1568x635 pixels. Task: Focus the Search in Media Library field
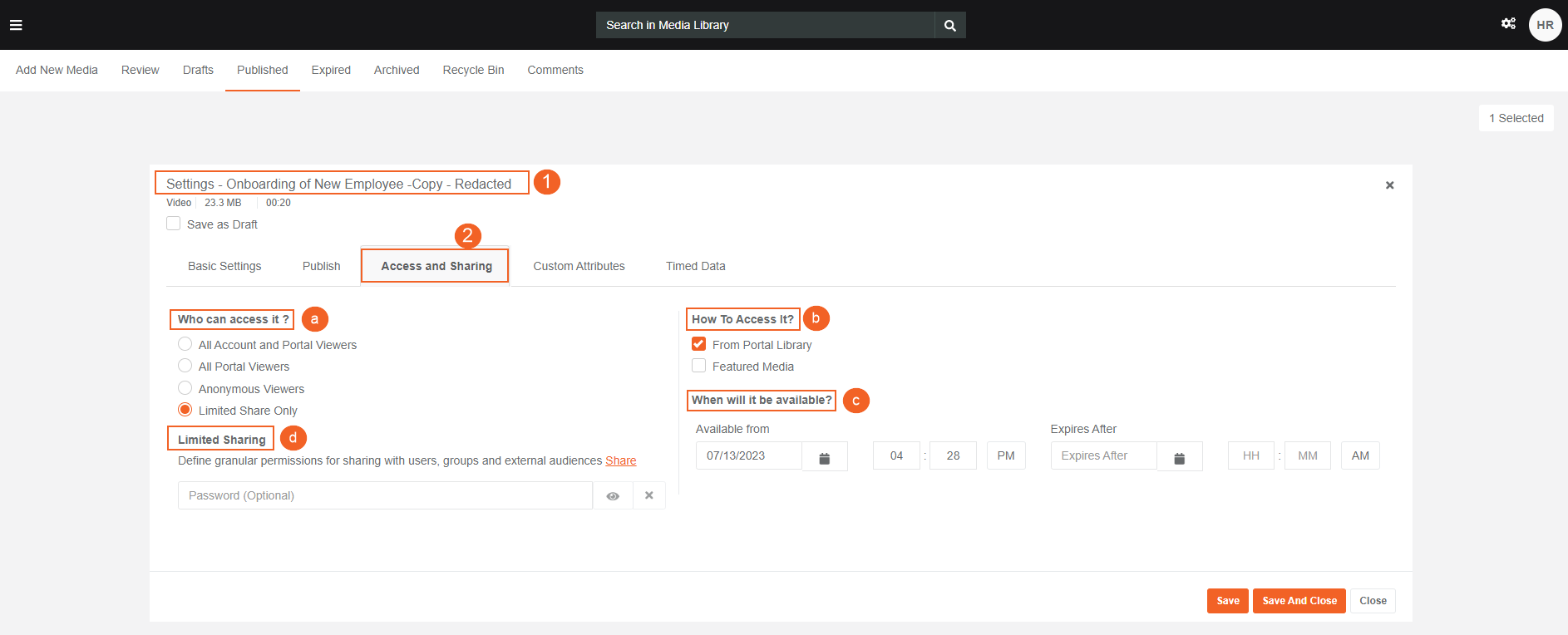pos(766,25)
